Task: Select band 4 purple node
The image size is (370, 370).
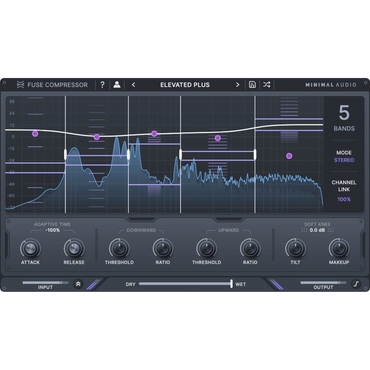Action: click(x=218, y=138)
